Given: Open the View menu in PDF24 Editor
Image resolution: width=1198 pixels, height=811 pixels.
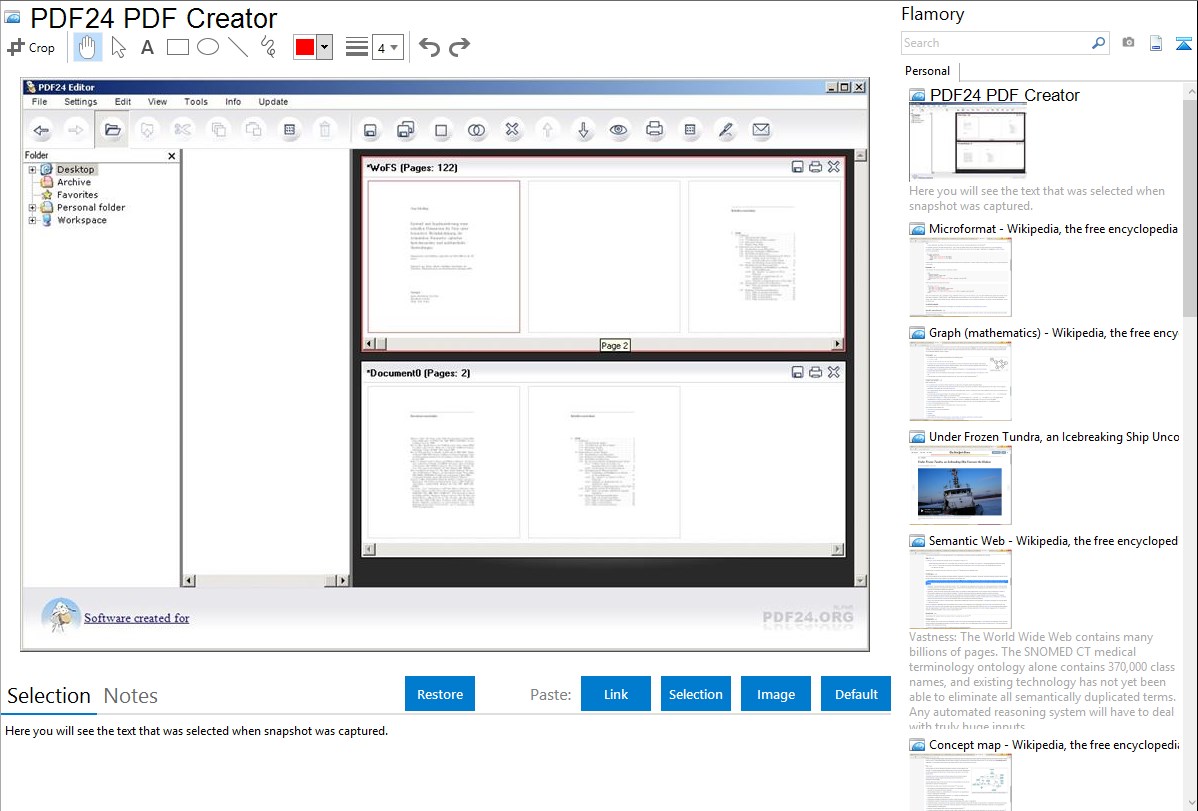Looking at the screenshot, I should pos(157,102).
